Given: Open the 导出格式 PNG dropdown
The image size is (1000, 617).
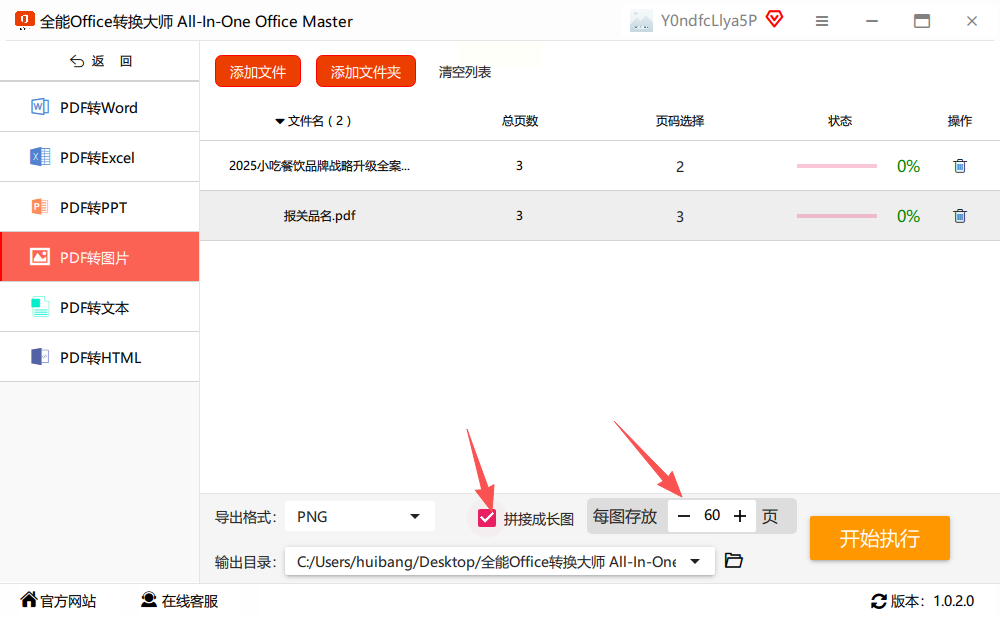Looking at the screenshot, I should click(360, 516).
